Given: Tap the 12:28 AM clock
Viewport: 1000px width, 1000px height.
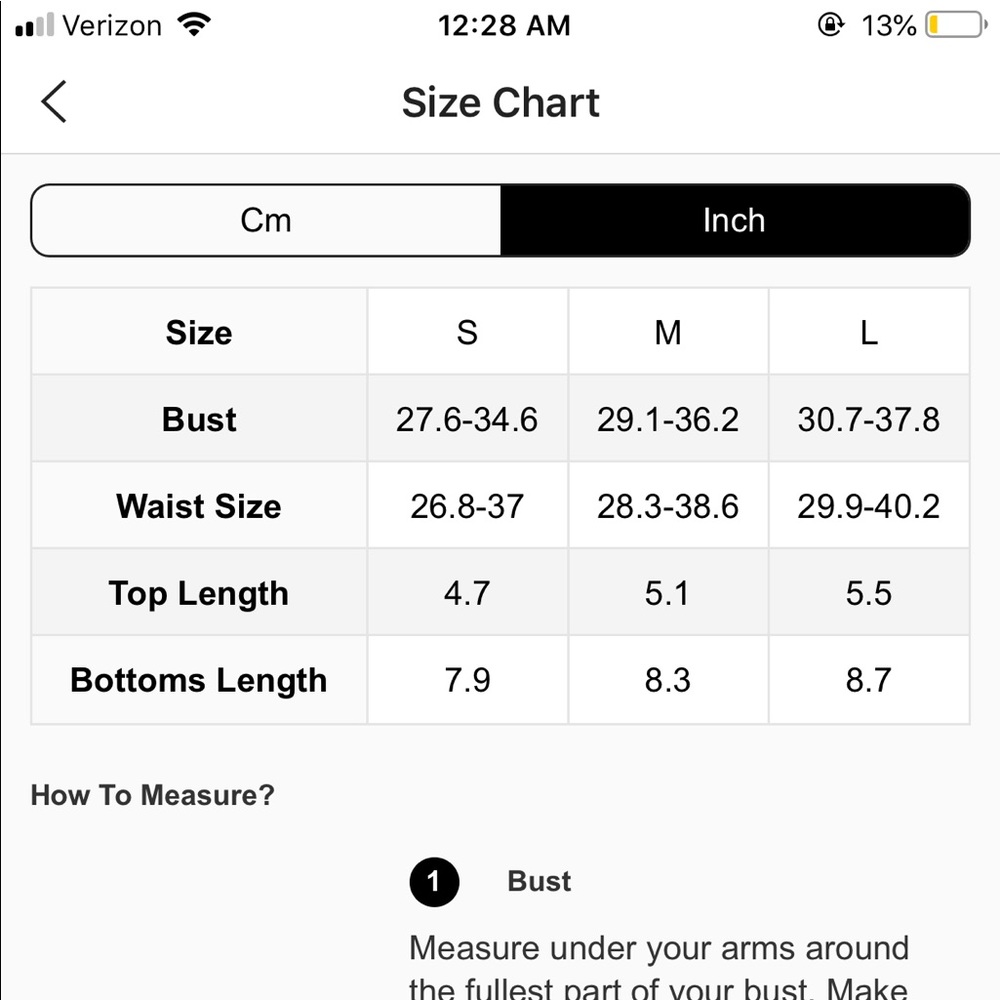Looking at the screenshot, I should click(x=504, y=26).
